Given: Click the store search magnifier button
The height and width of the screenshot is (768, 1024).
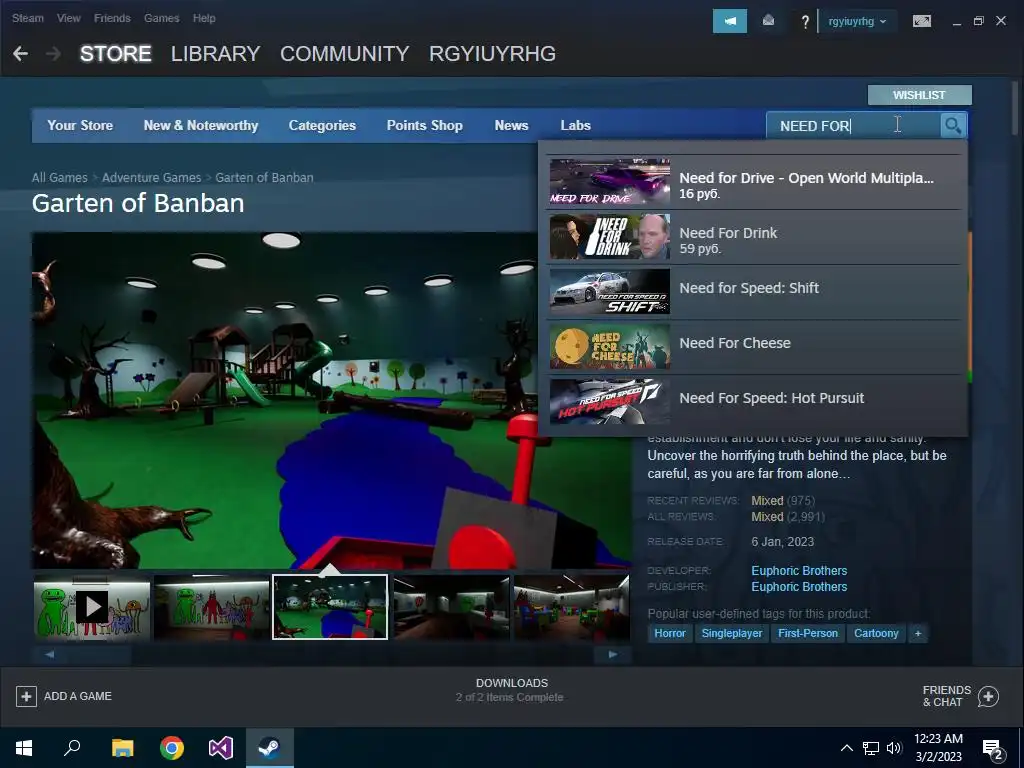Looking at the screenshot, I should 953,125.
